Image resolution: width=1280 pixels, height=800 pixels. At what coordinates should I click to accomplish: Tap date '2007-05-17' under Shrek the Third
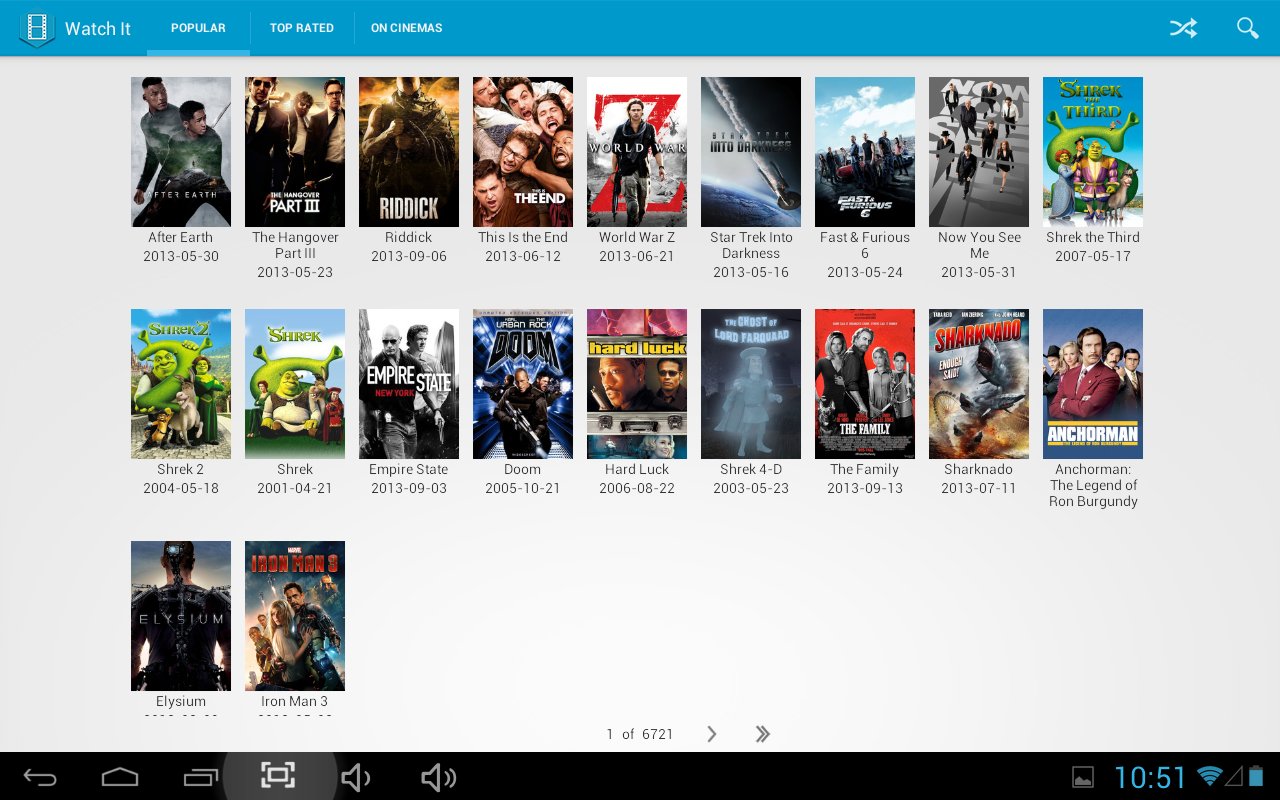click(x=1093, y=256)
